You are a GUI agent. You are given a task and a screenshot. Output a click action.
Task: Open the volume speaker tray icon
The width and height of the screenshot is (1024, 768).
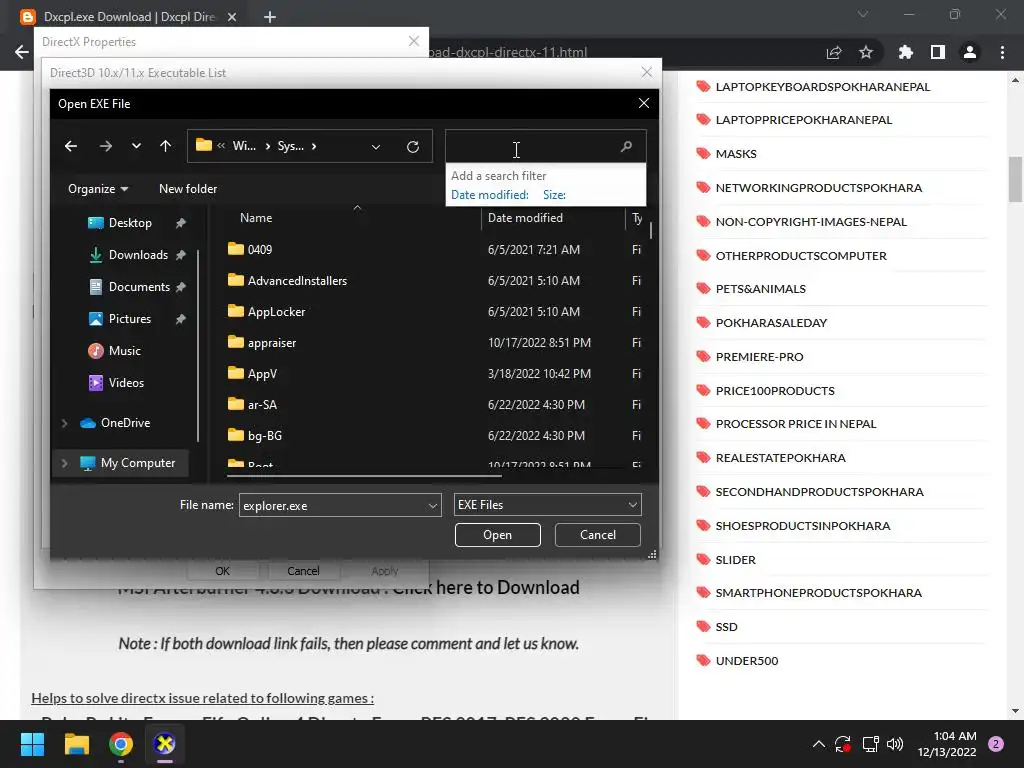(895, 744)
